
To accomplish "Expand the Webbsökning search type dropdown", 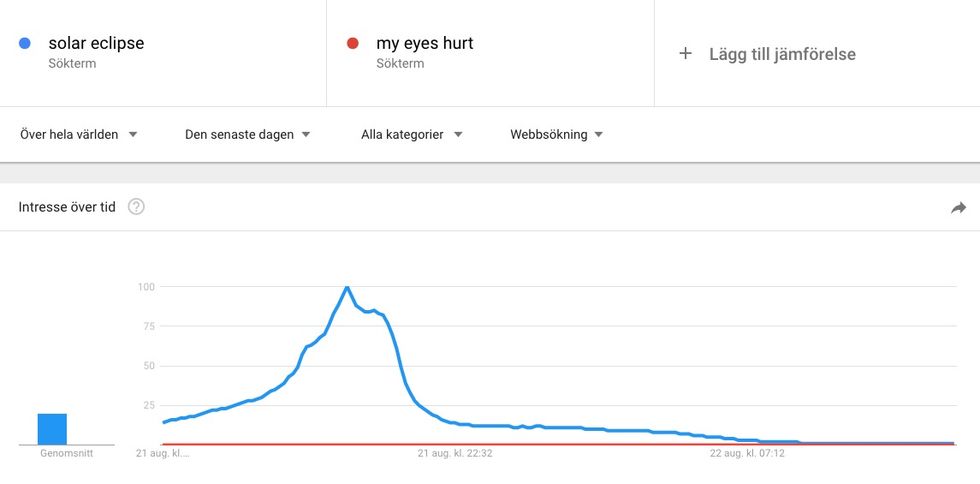I will point(556,134).
